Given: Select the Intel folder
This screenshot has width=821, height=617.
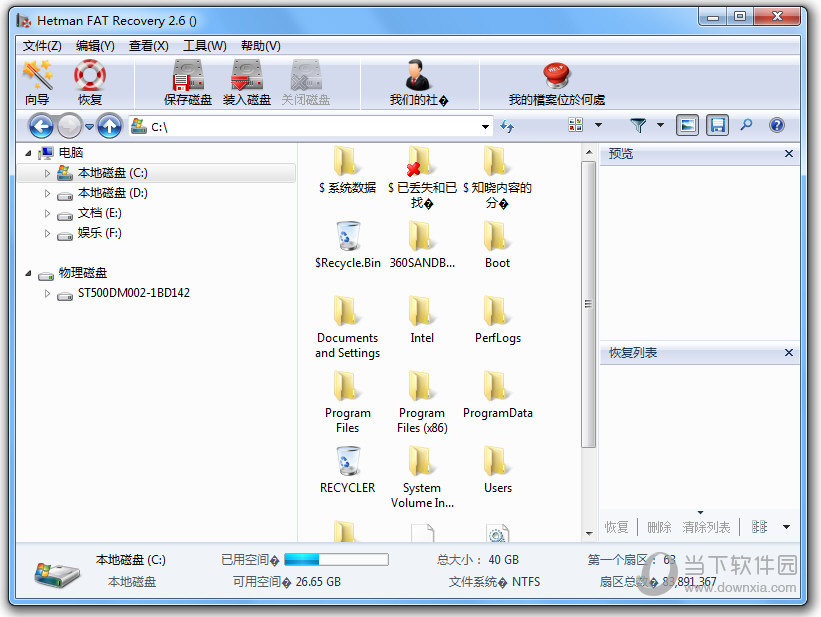Looking at the screenshot, I should 422,320.
